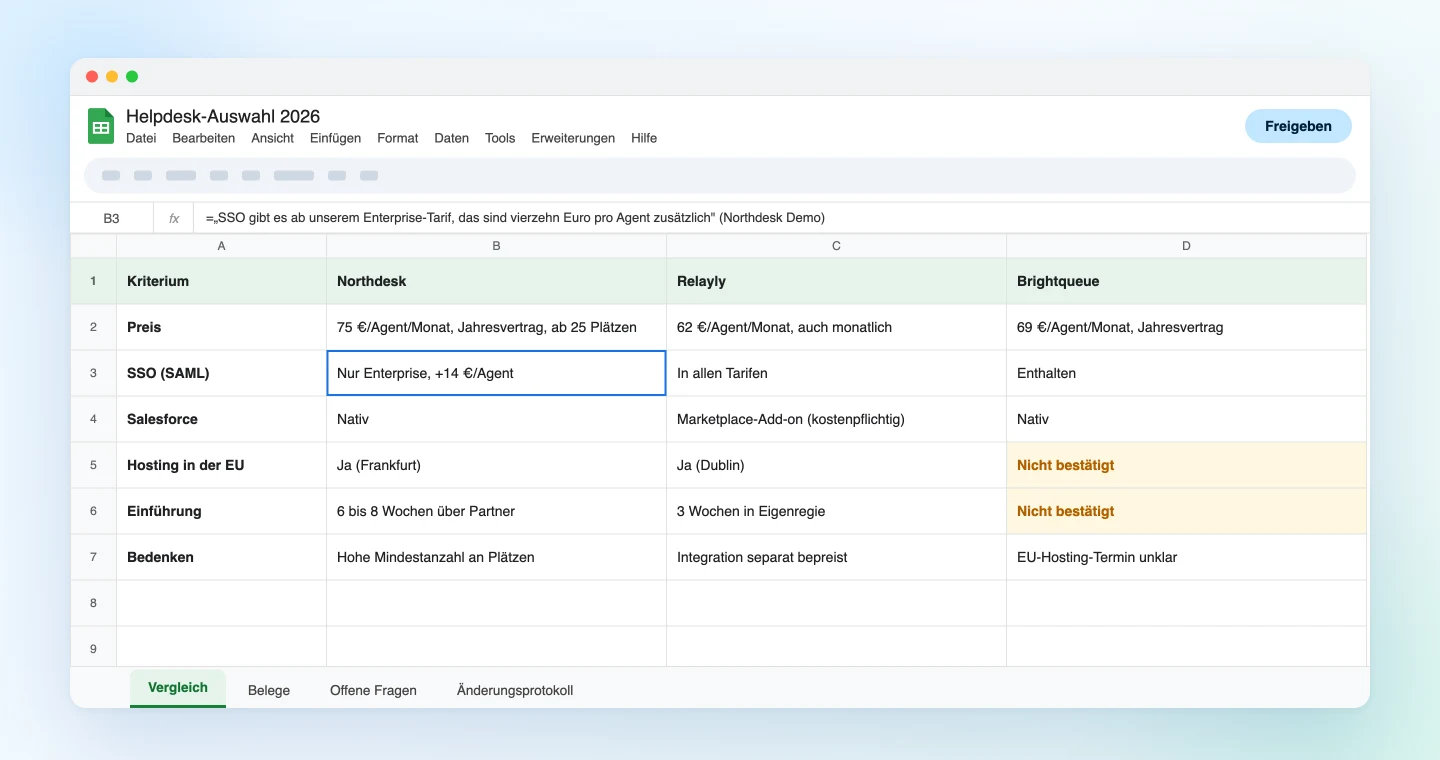Open the Tools menu
Image resolution: width=1440 pixels, height=760 pixels.
(x=500, y=138)
